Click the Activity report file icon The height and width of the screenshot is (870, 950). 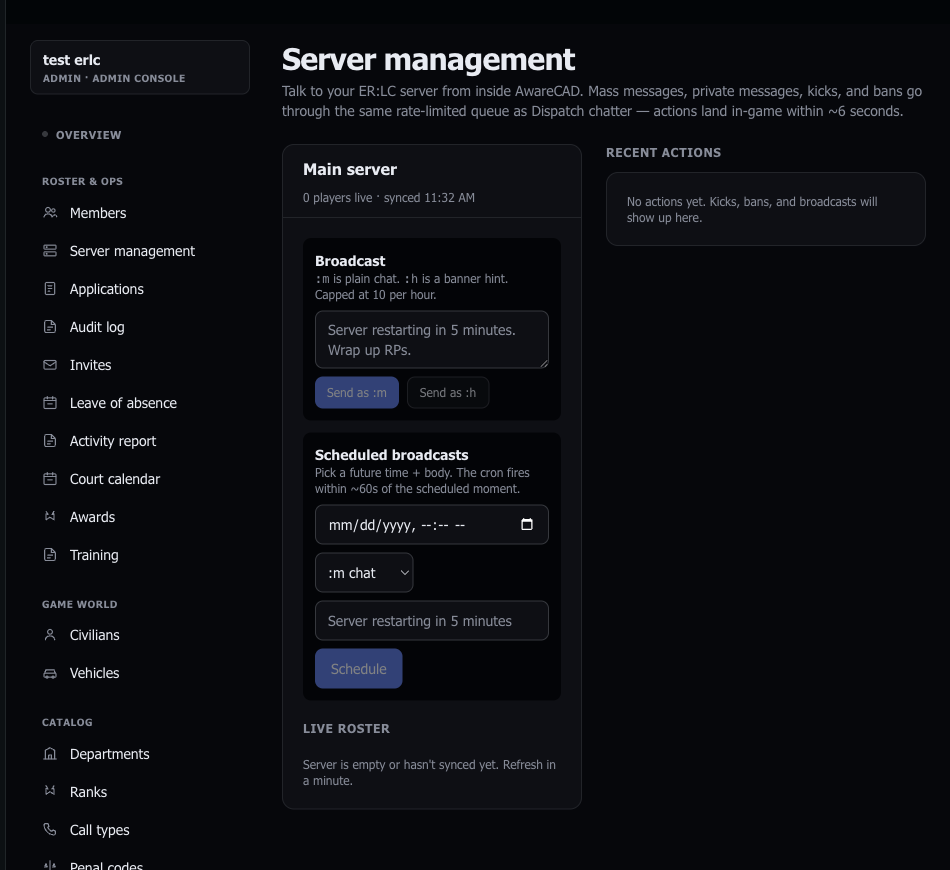pyautogui.click(x=50, y=441)
